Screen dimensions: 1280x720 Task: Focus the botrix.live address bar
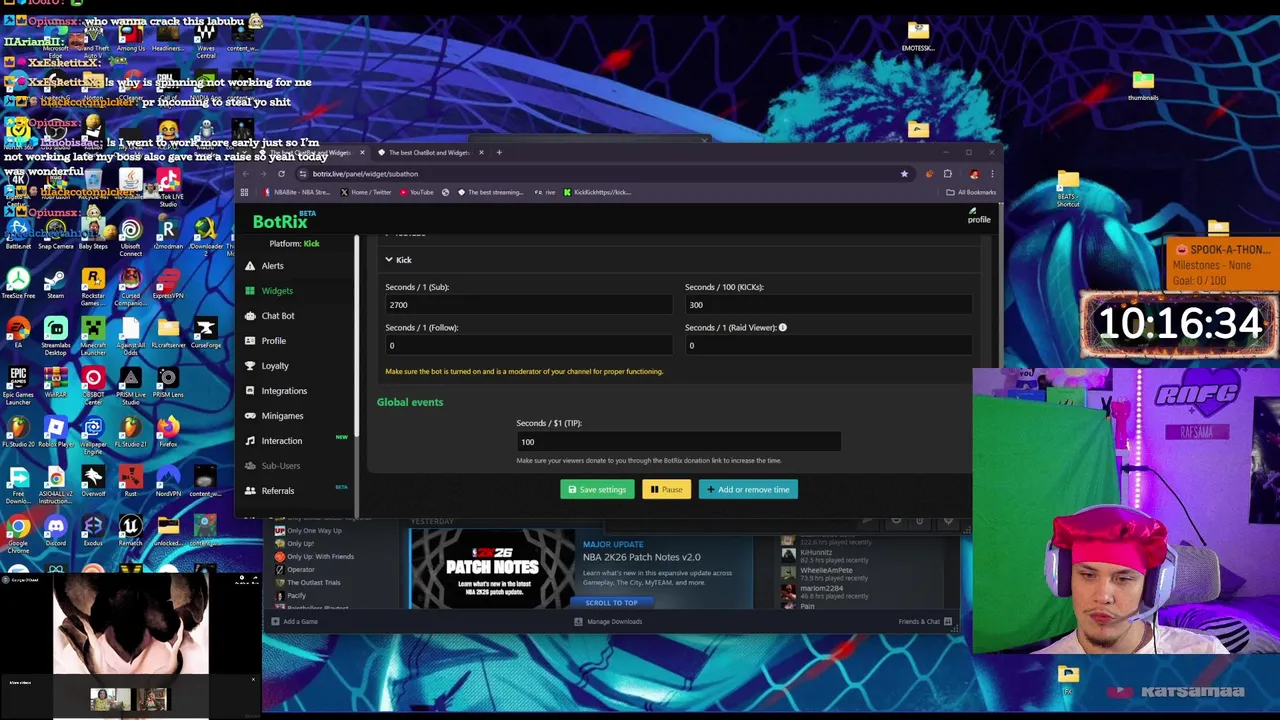[600, 174]
